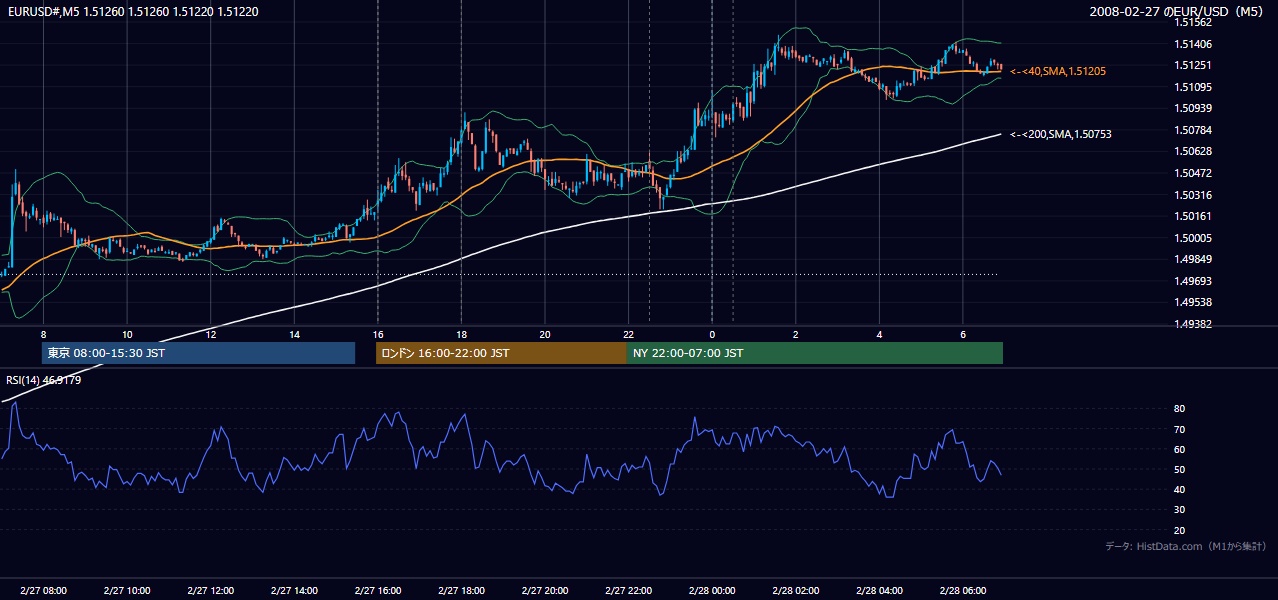Click RSI axis level 30

(x=1179, y=510)
